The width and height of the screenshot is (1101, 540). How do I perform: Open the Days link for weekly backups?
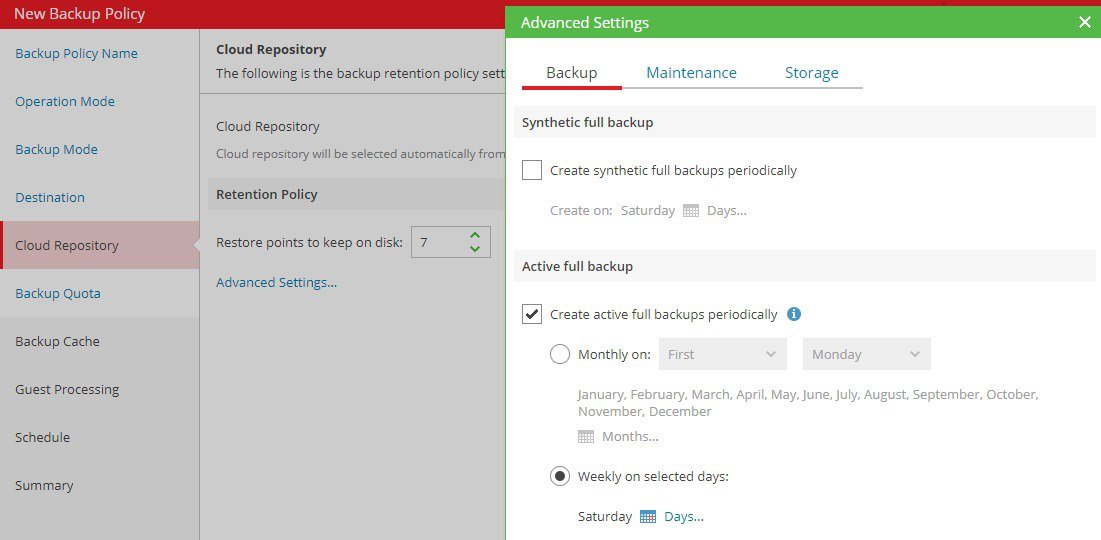[684, 517]
